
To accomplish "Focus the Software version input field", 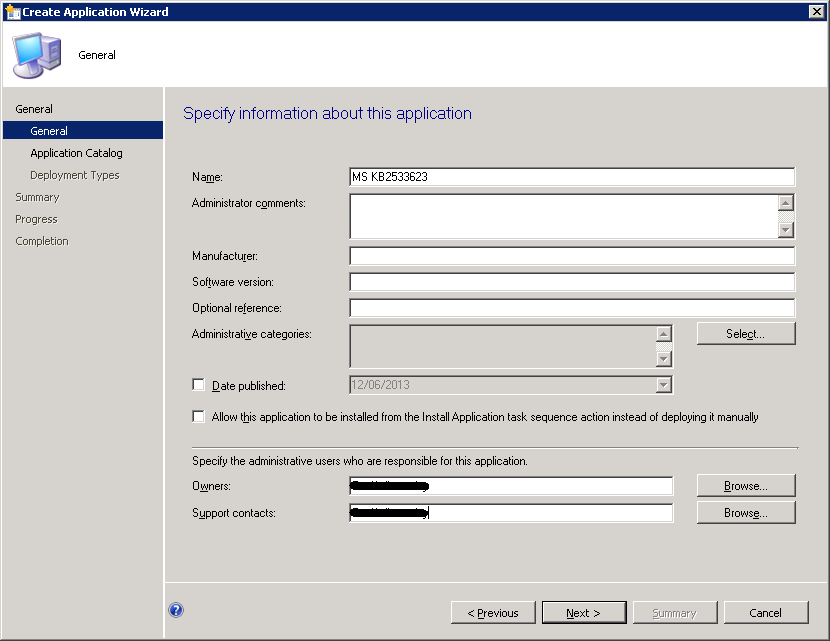I will pyautogui.click(x=571, y=282).
